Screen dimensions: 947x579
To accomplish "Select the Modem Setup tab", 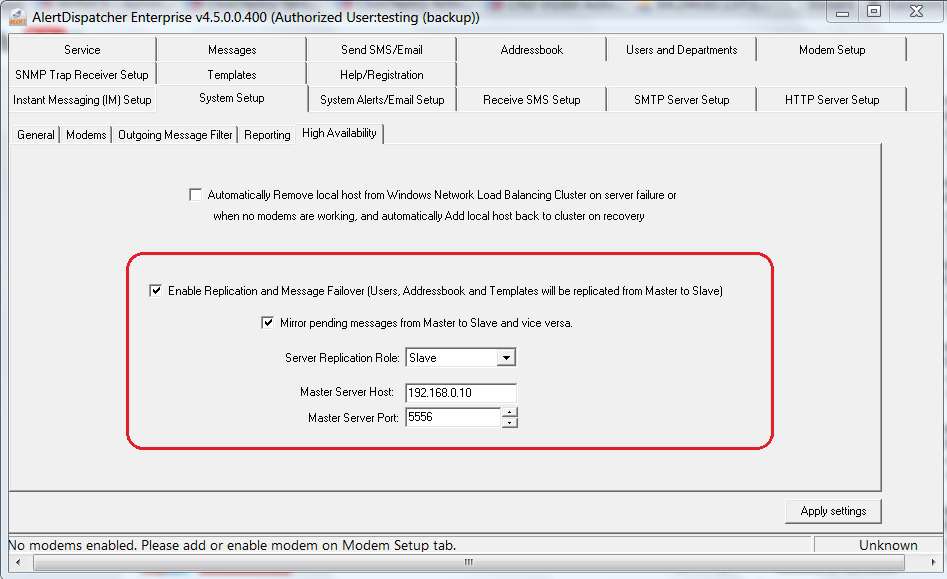I will [832, 50].
